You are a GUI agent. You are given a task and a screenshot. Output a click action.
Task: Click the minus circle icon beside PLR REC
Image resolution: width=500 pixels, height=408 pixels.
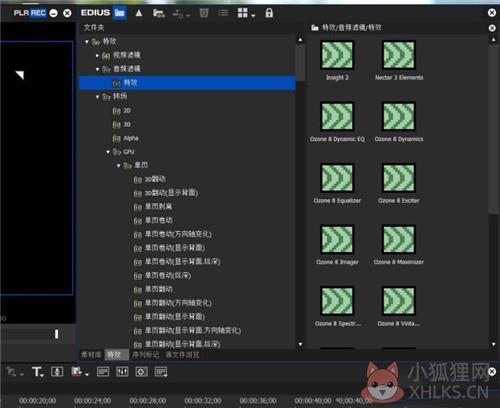(x=53, y=13)
